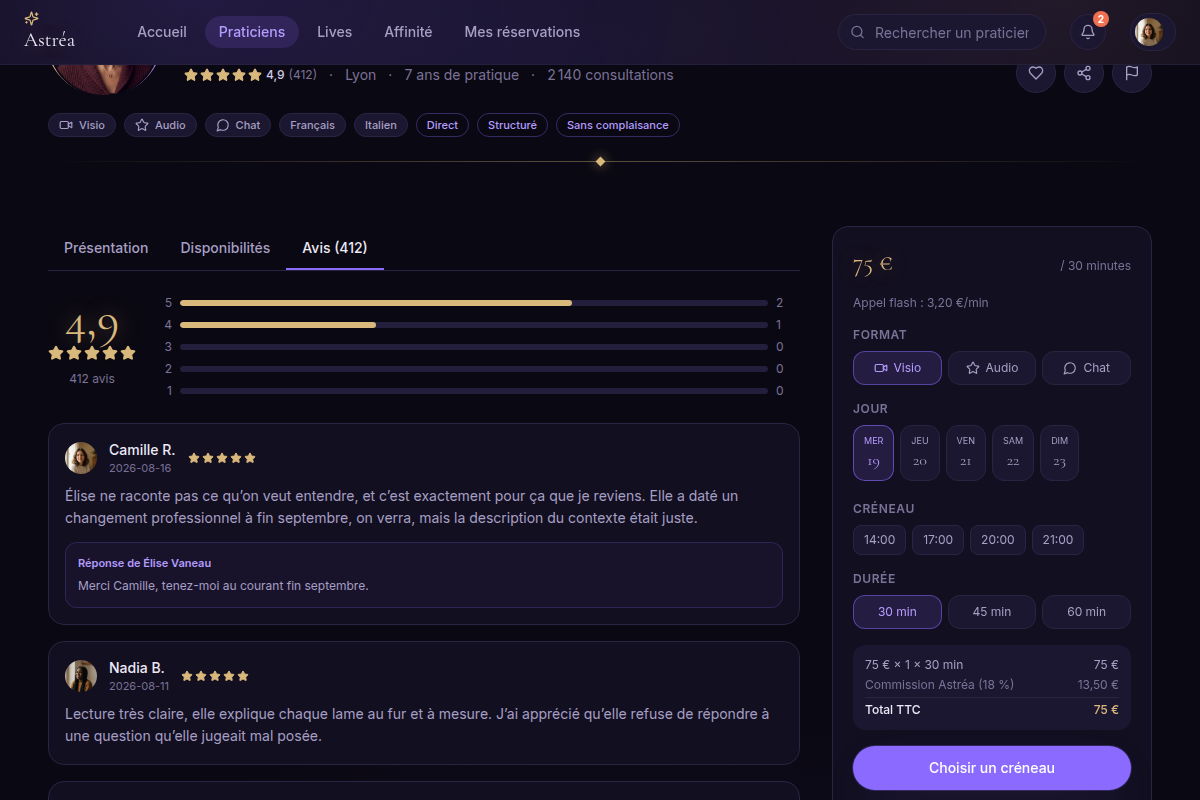Select Audio format in the booking panel

[x=992, y=368]
